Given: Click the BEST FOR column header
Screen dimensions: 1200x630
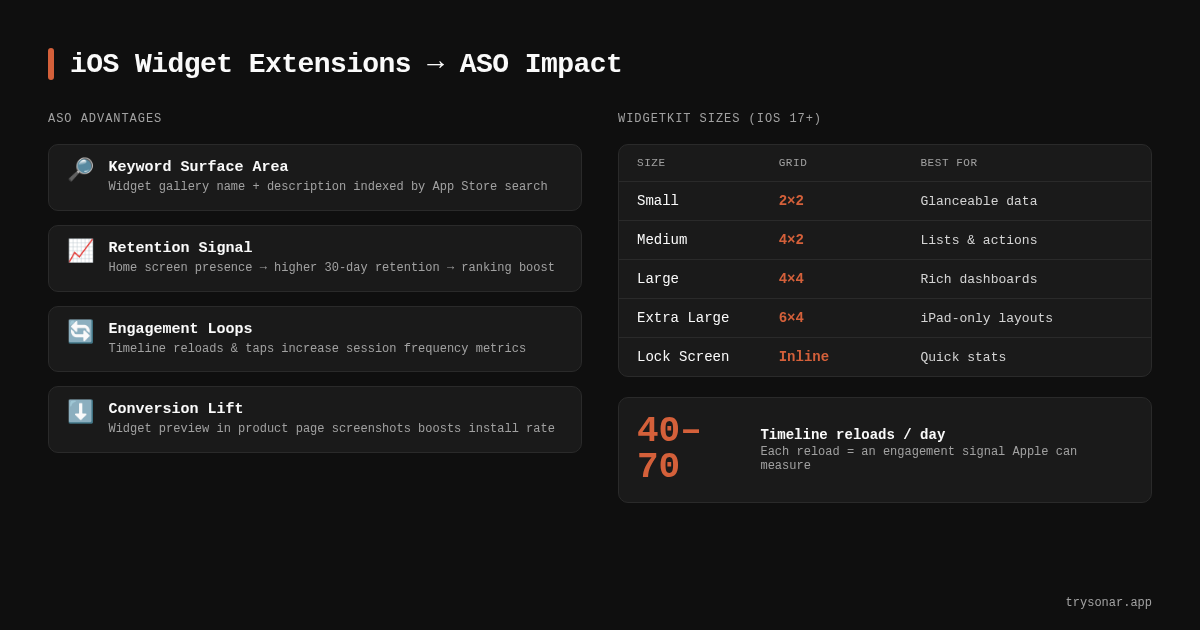Looking at the screenshot, I should [949, 163].
